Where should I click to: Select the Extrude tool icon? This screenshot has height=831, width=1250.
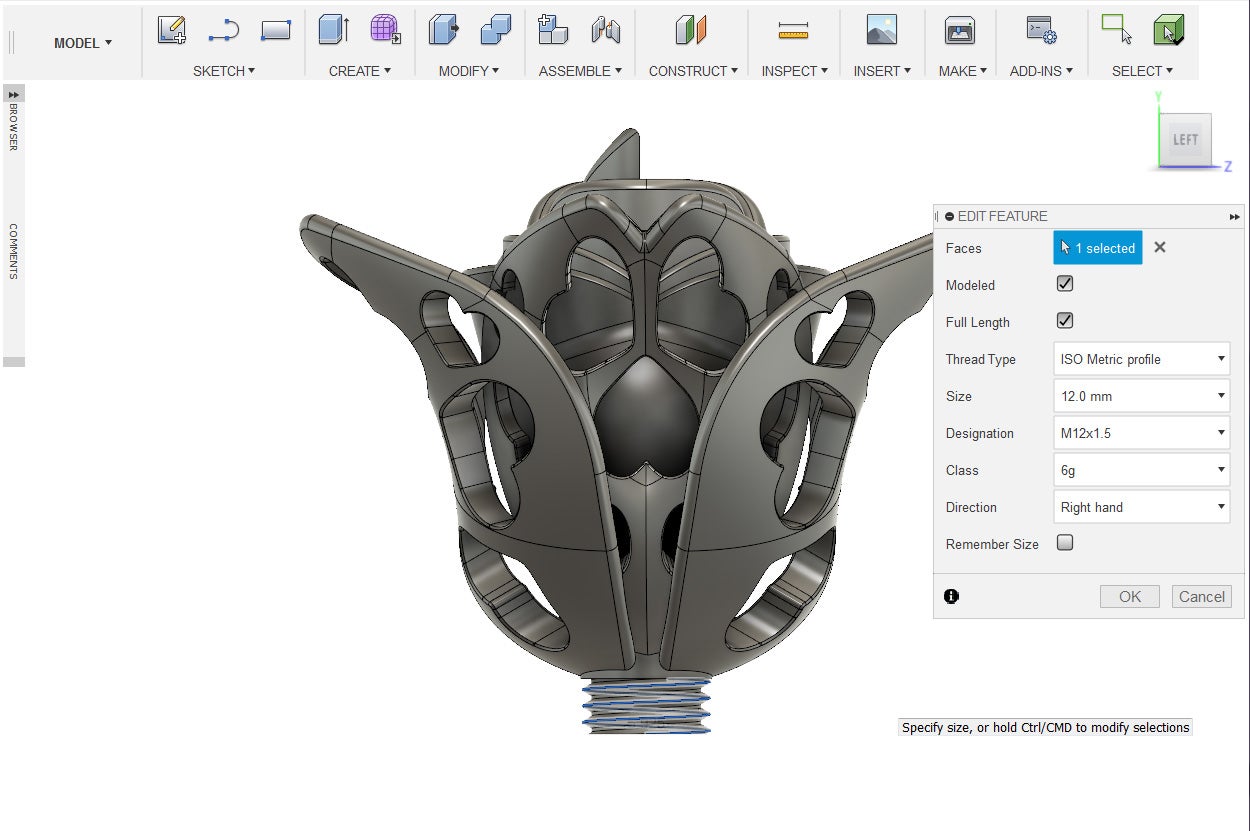tap(333, 31)
